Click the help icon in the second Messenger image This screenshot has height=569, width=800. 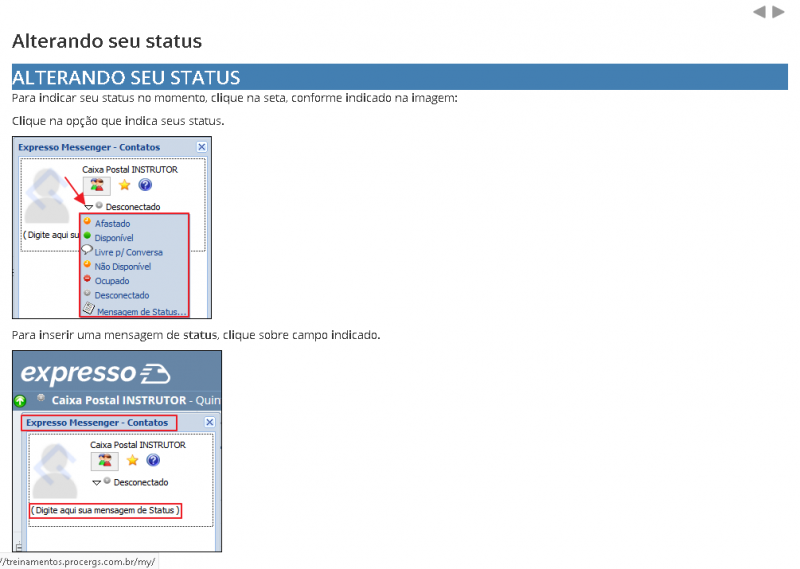[x=153, y=460]
